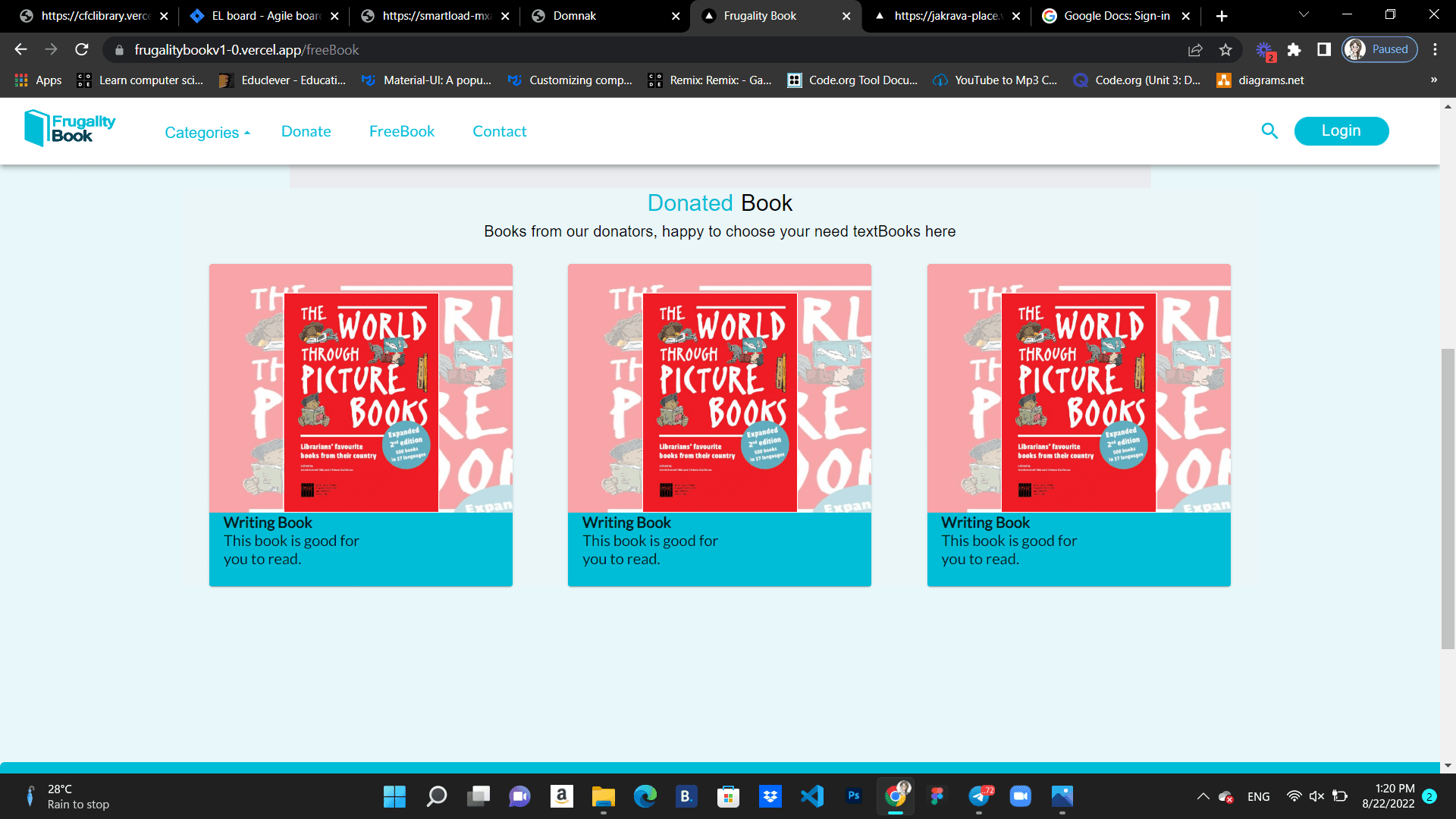Screen dimensions: 1456x819
Task: Click the extension icon with red badge
Action: pyautogui.click(x=1265, y=51)
